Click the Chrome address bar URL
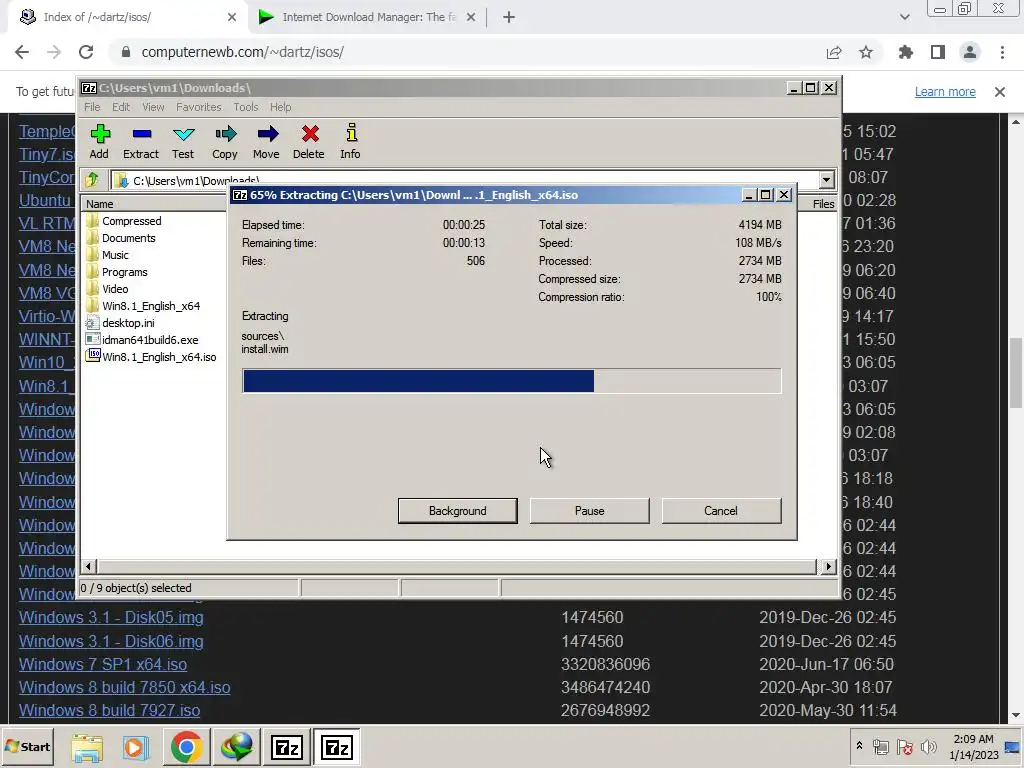This screenshot has height=768, width=1024. click(x=242, y=52)
